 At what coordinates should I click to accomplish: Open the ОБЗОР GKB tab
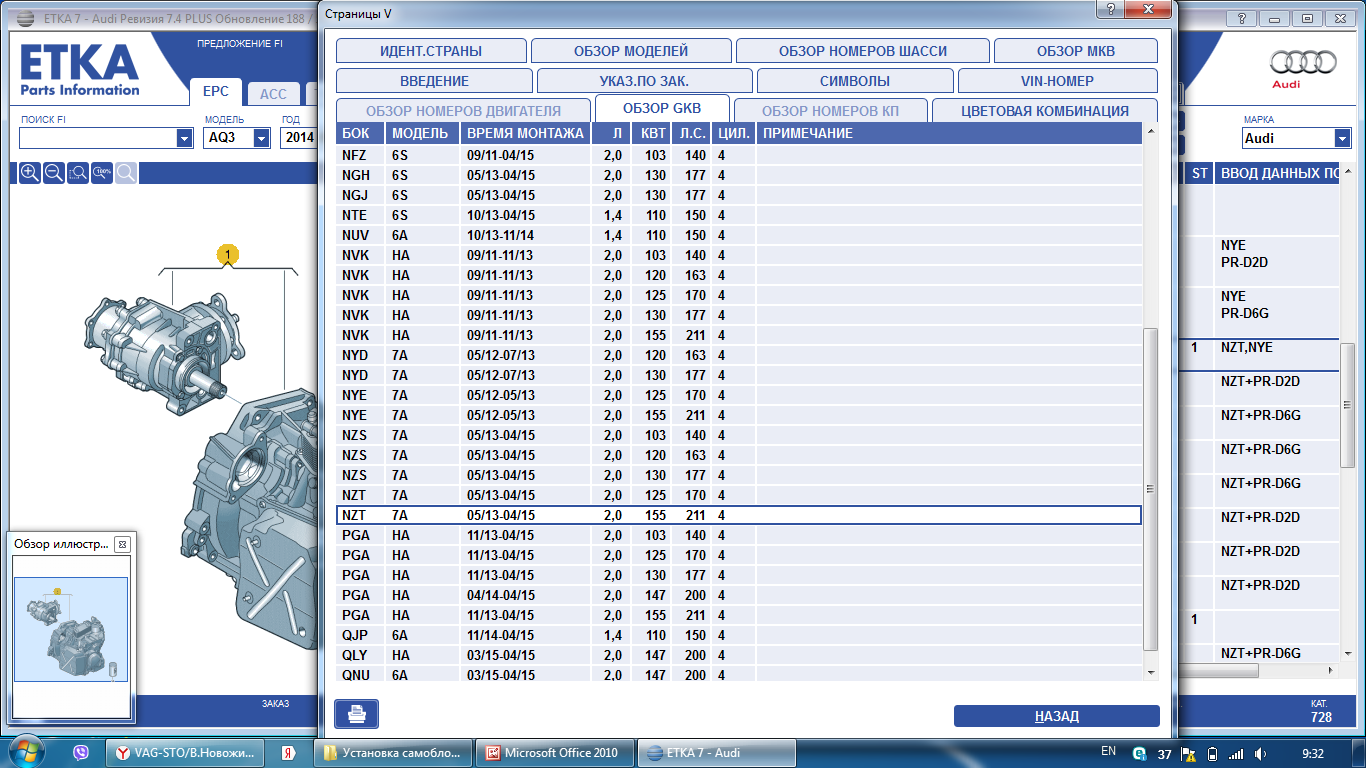[662, 108]
